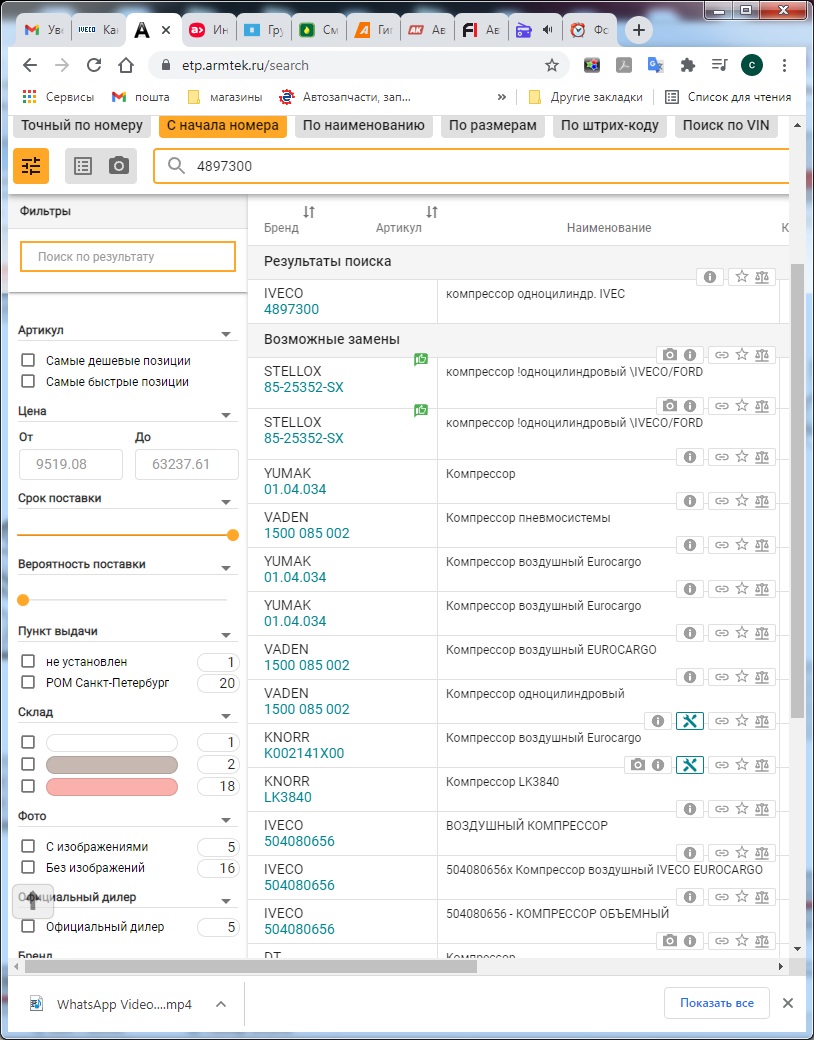
Task: Bookmark this page star icon
Action: [552, 65]
